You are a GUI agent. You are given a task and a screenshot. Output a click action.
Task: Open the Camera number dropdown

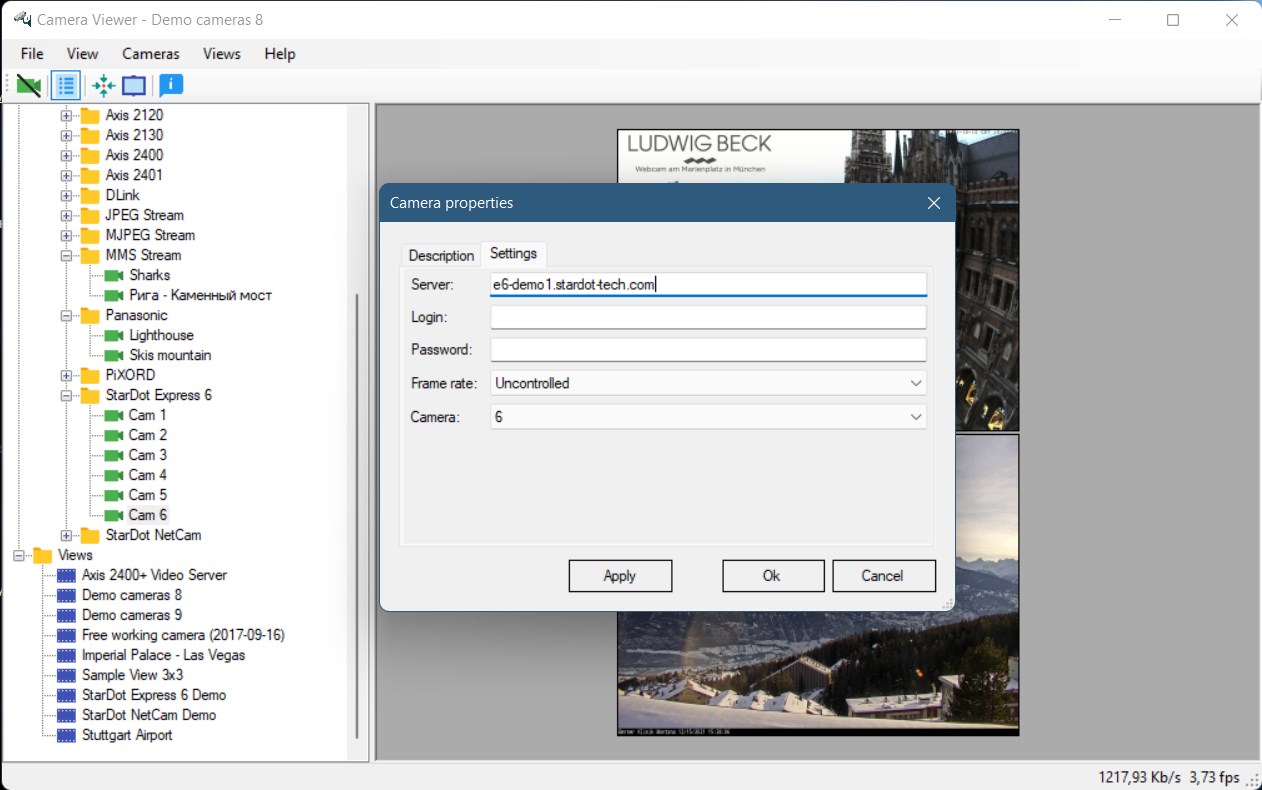click(708, 417)
